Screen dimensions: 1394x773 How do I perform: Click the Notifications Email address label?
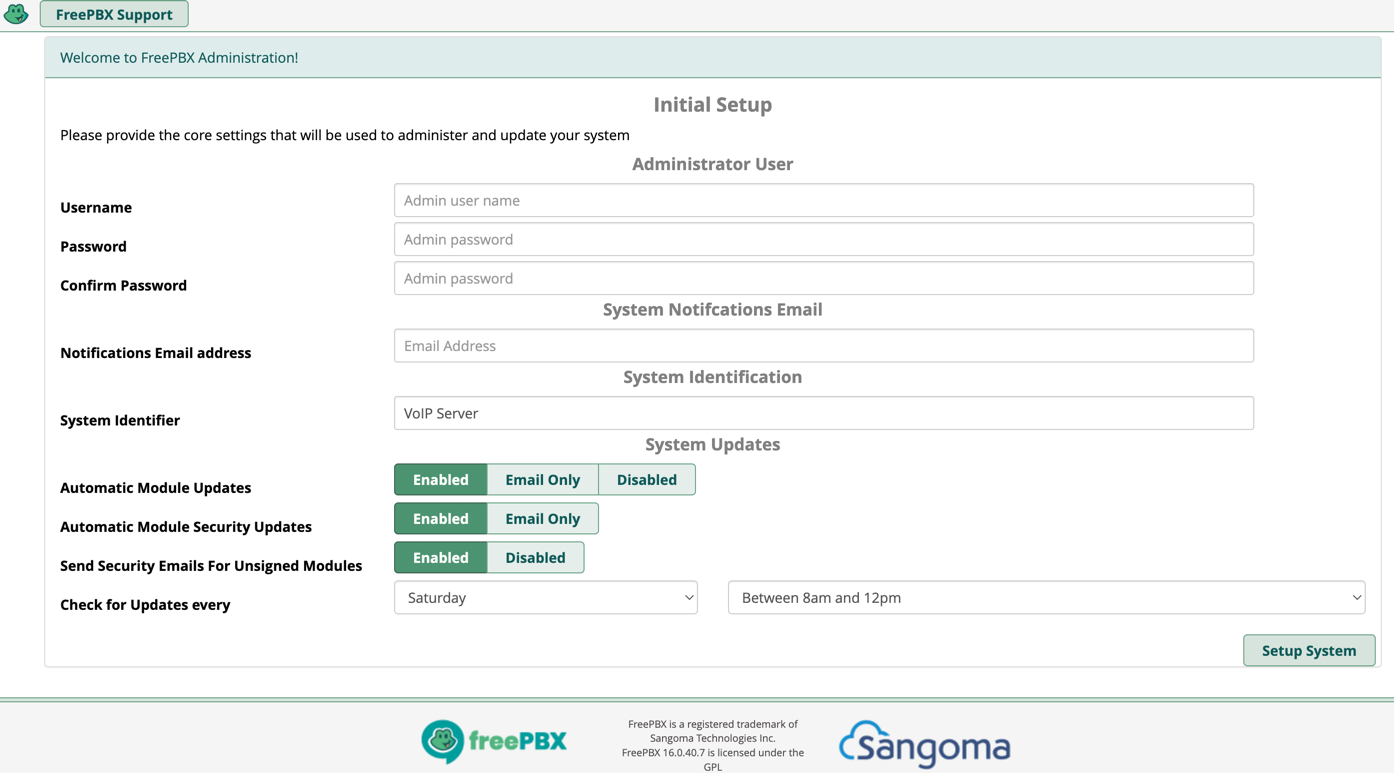point(156,353)
